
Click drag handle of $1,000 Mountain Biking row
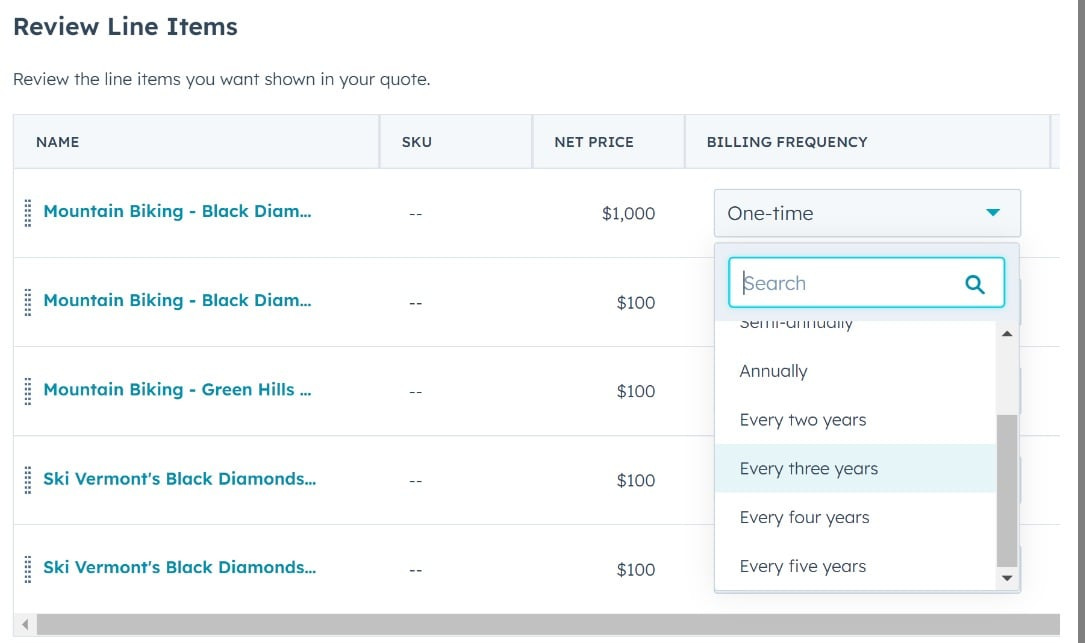tap(28, 213)
